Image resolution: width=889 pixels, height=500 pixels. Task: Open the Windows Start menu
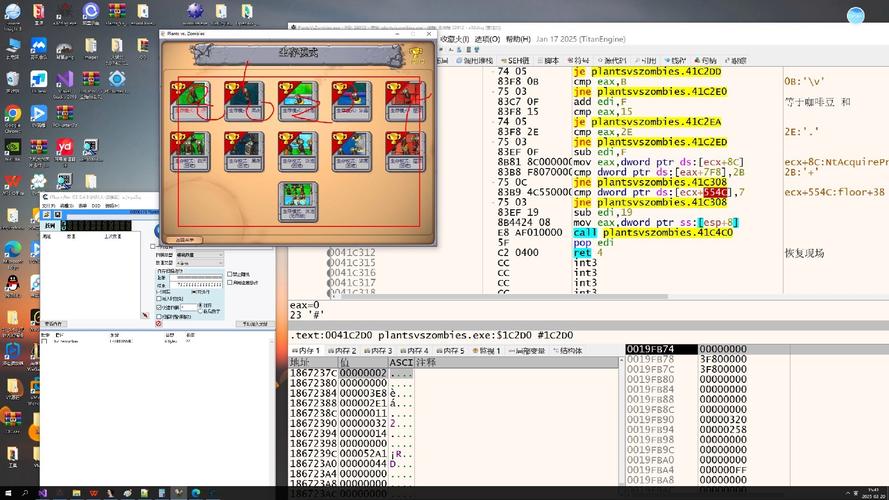point(8,493)
